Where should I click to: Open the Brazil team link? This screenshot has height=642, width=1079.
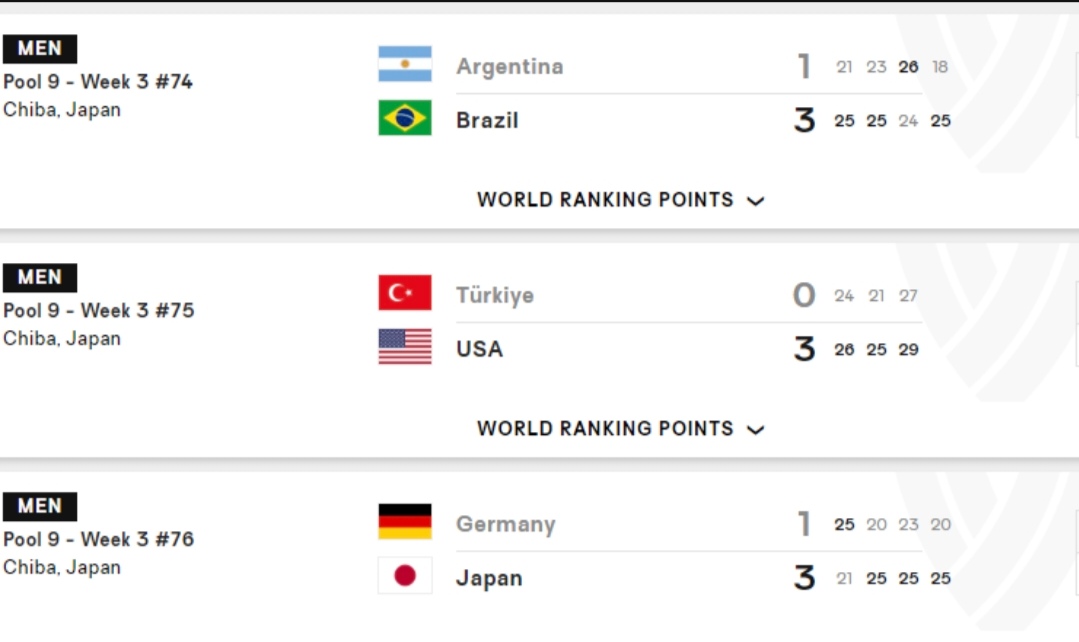pyautogui.click(x=487, y=120)
